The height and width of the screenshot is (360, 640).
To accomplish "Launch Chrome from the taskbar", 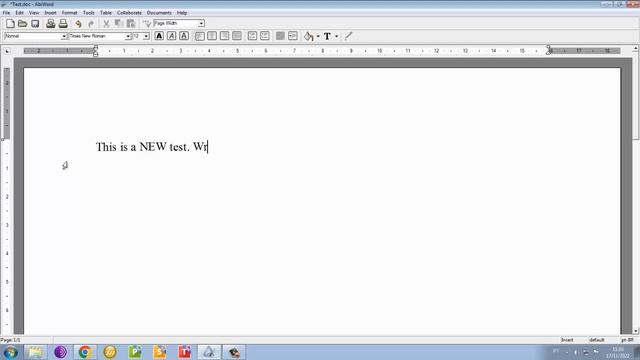I will pos(85,352).
